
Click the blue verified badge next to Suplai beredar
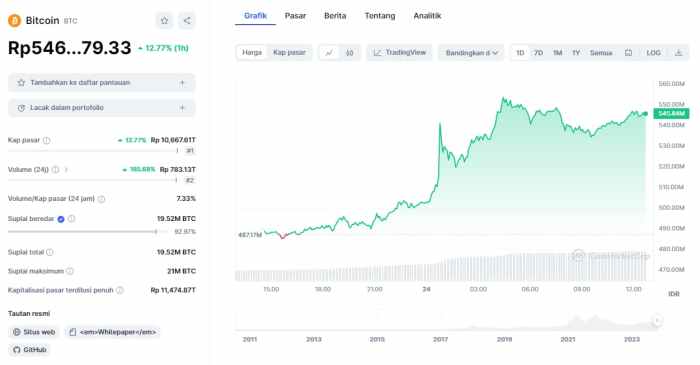coord(61,219)
